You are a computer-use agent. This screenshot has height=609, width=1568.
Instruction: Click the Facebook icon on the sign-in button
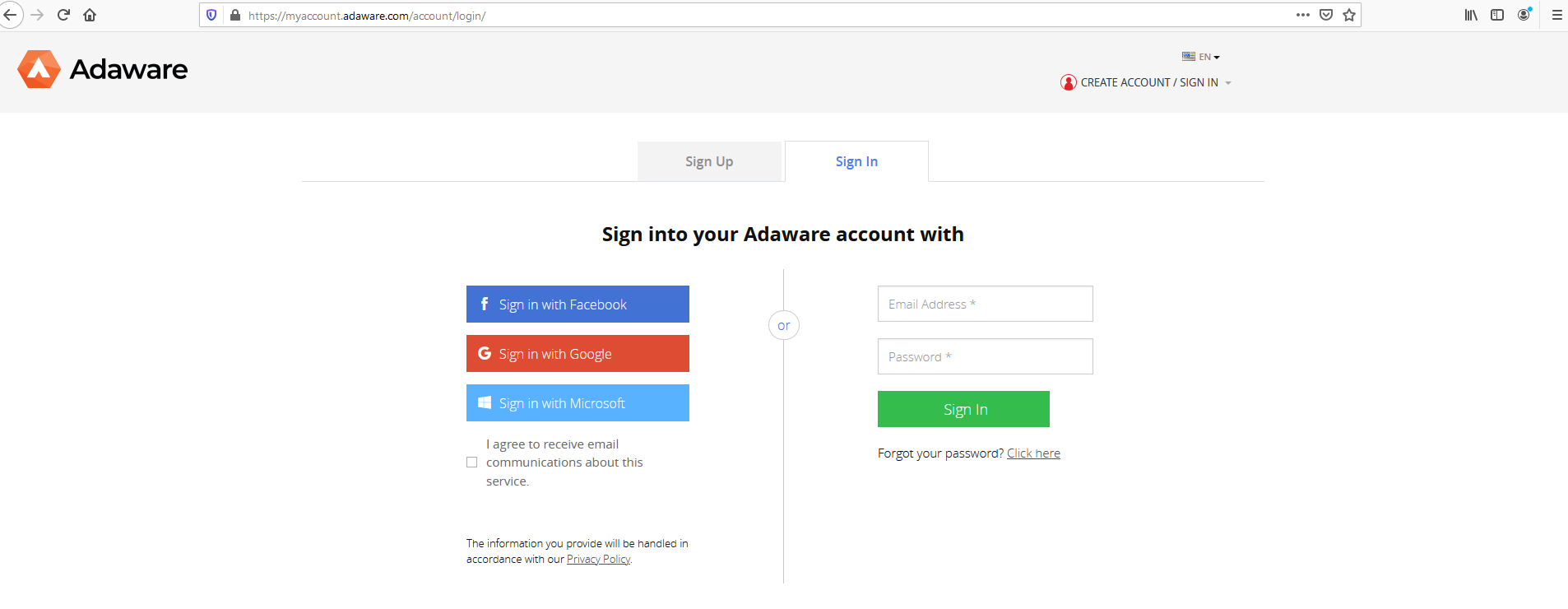484,304
